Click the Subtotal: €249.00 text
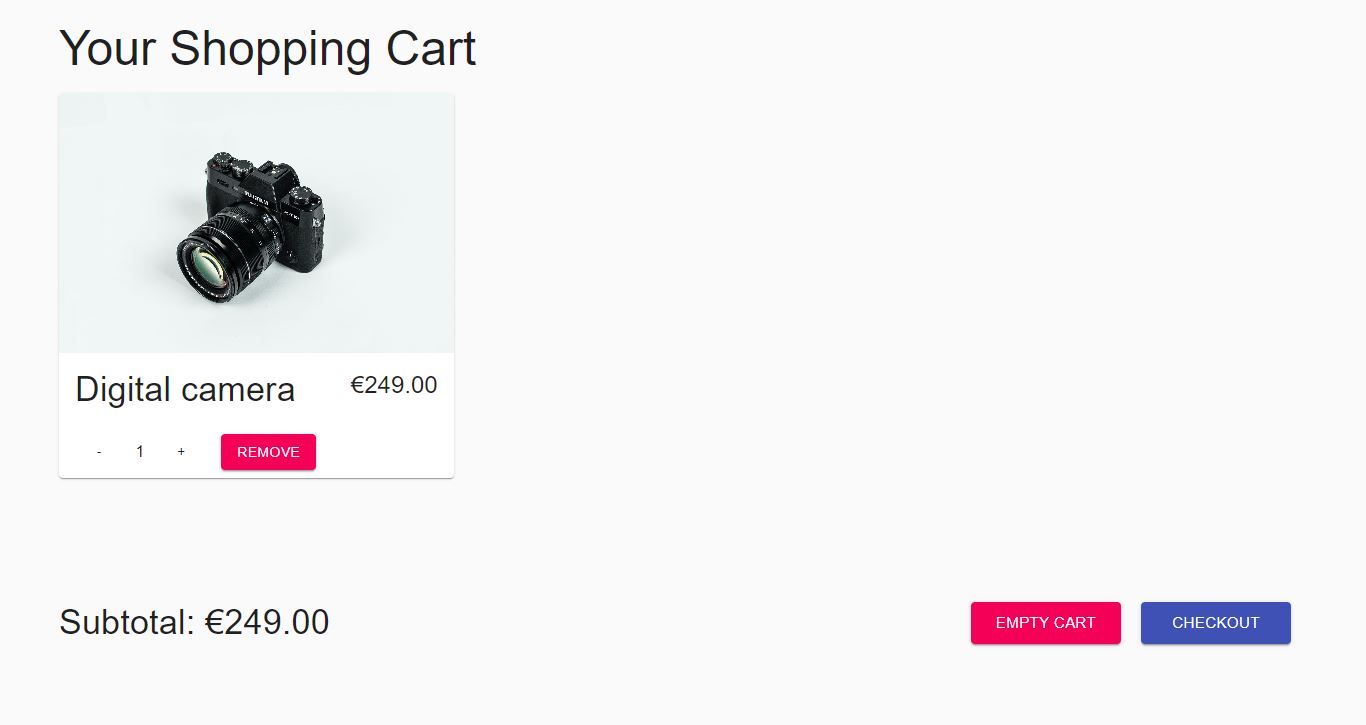The image size is (1366, 725). [194, 622]
